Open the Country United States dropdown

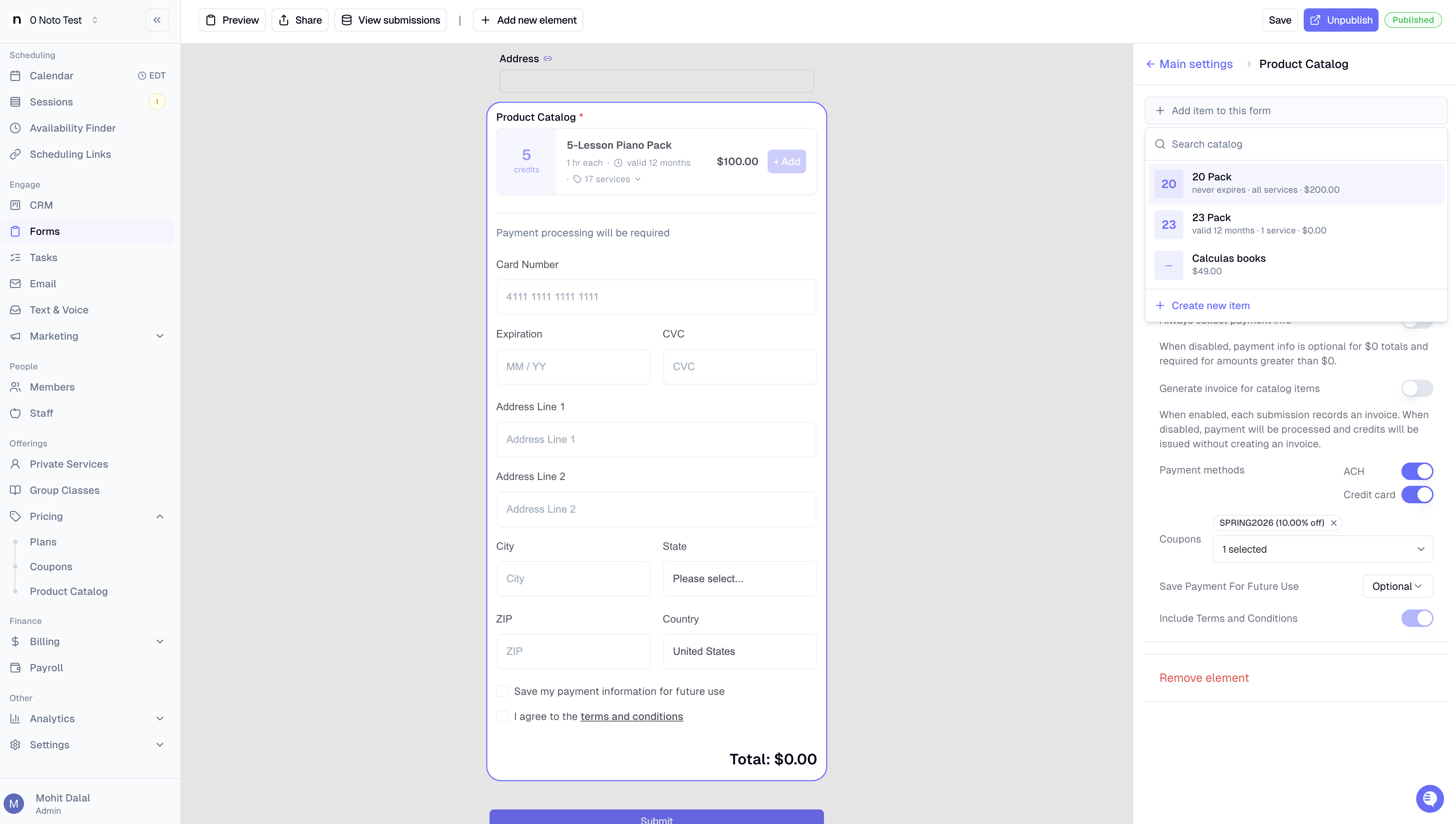pyautogui.click(x=739, y=651)
